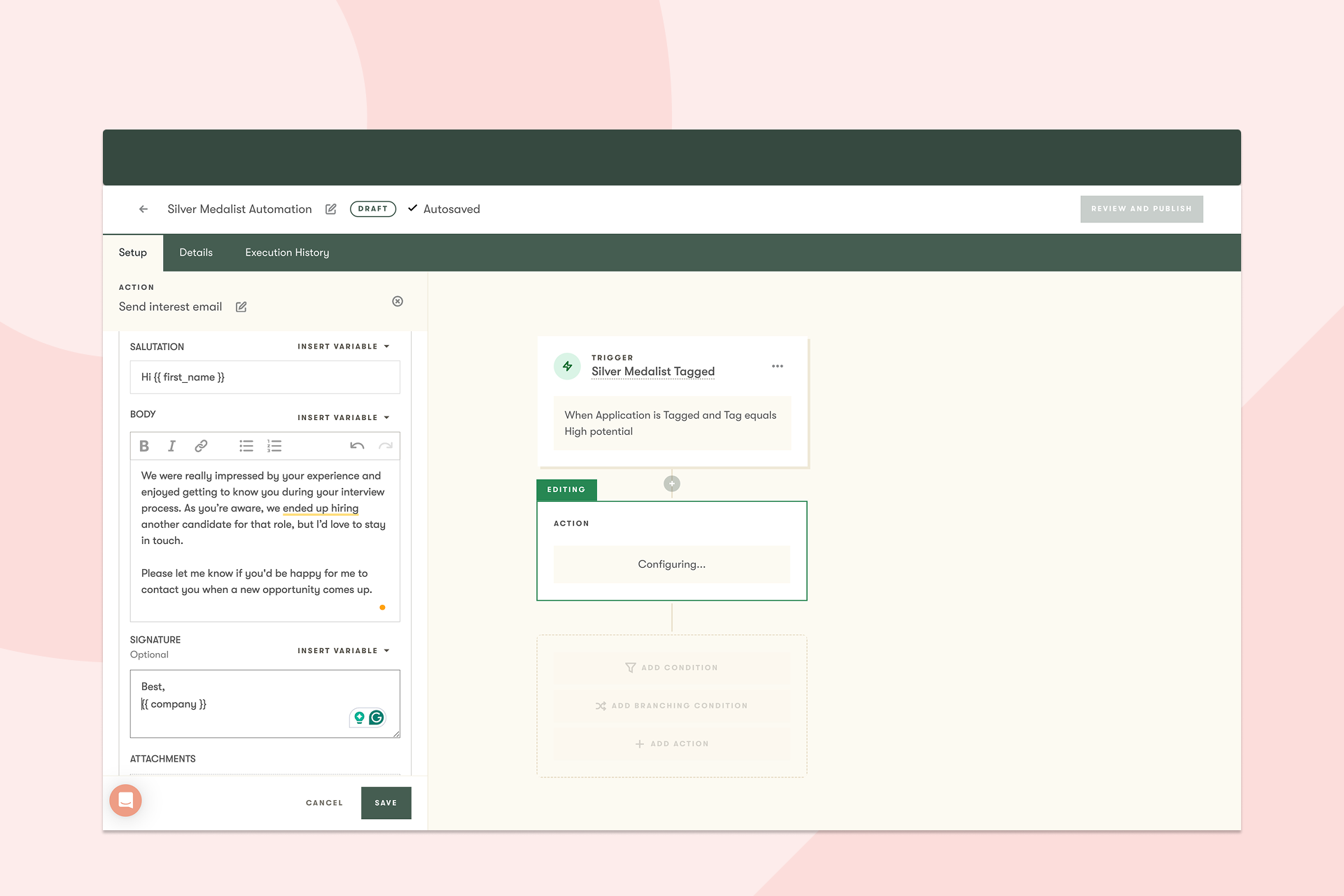Viewport: 1344px width, 896px height.
Task: Click pencil icon beside Send interest email
Action: (x=241, y=307)
